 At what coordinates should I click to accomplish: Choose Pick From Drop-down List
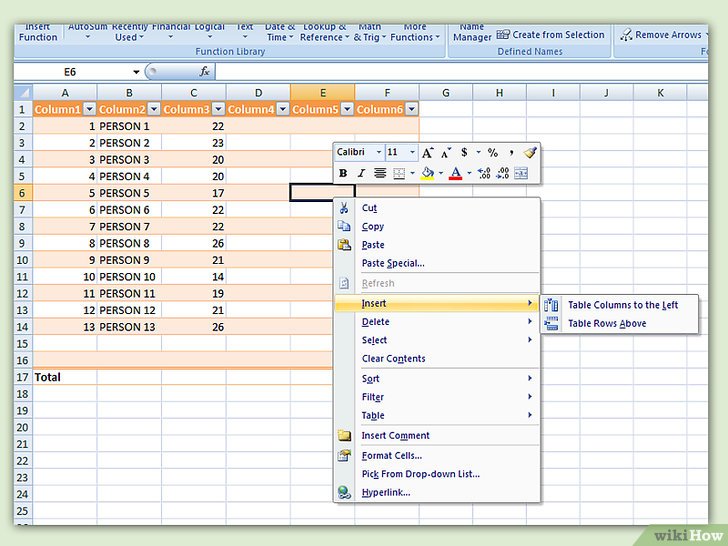(437, 474)
